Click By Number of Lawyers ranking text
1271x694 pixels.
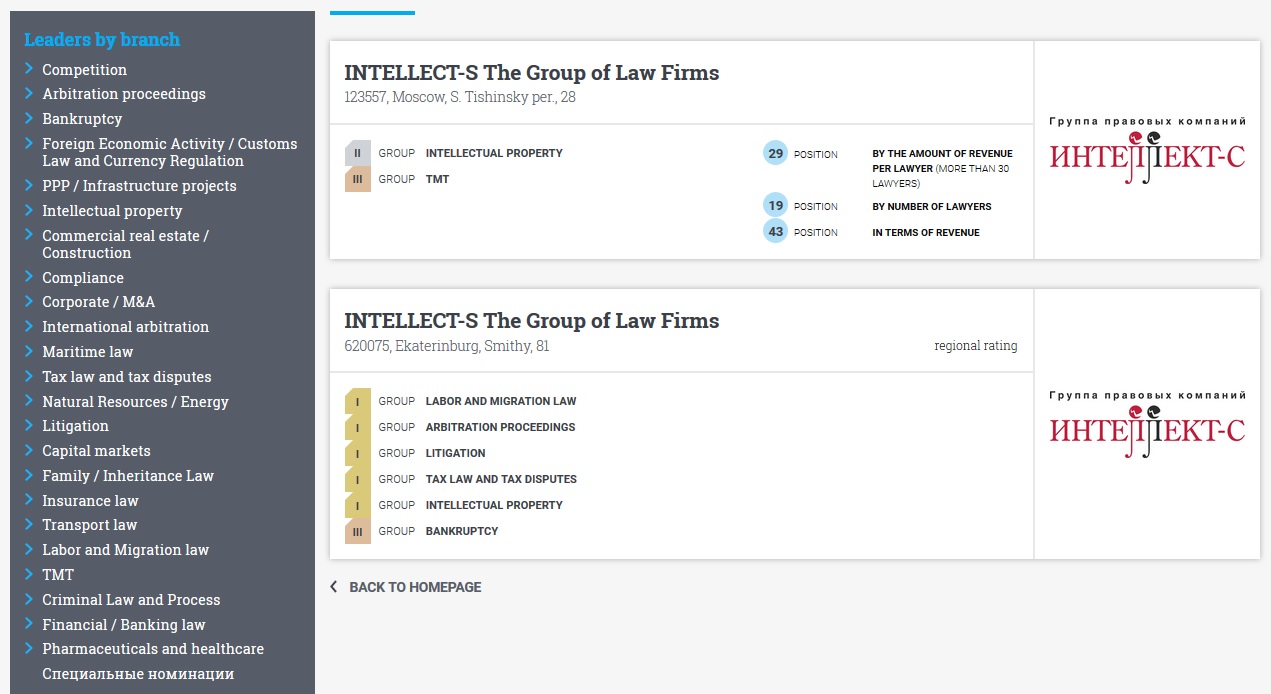click(932, 207)
